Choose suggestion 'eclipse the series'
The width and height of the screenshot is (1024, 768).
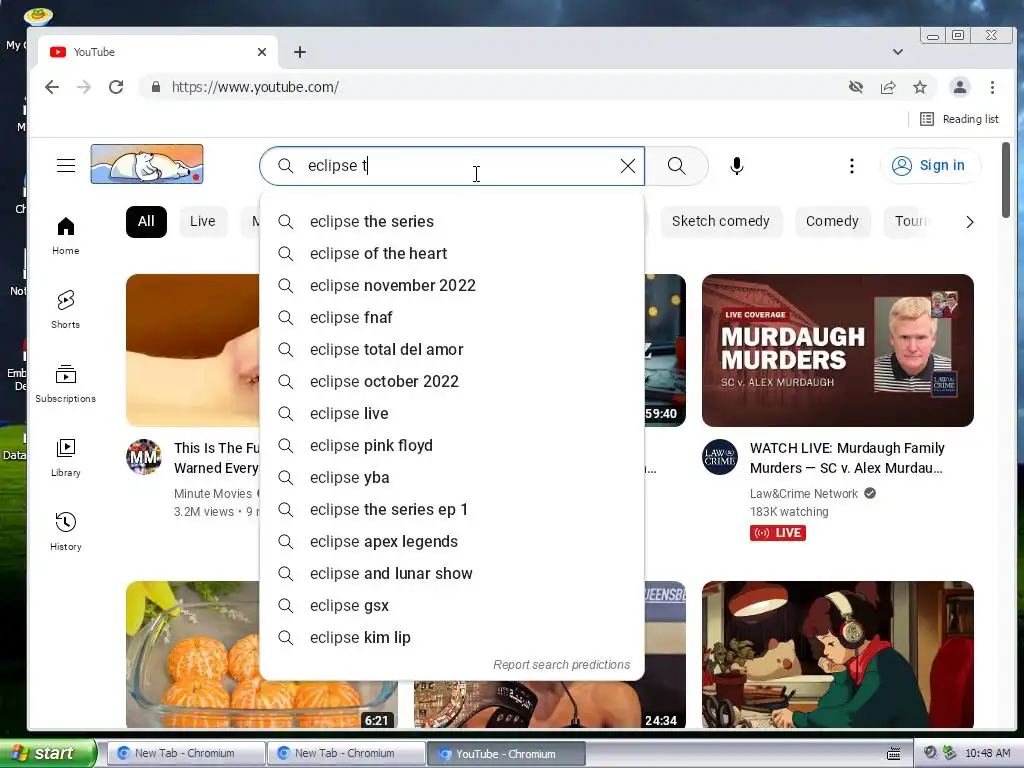pos(452,221)
